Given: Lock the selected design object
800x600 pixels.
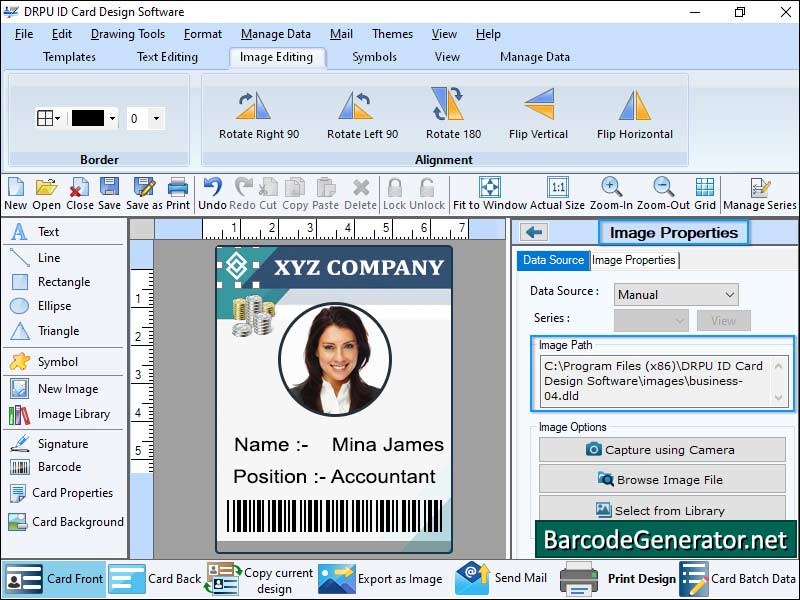Looking at the screenshot, I should (x=393, y=192).
